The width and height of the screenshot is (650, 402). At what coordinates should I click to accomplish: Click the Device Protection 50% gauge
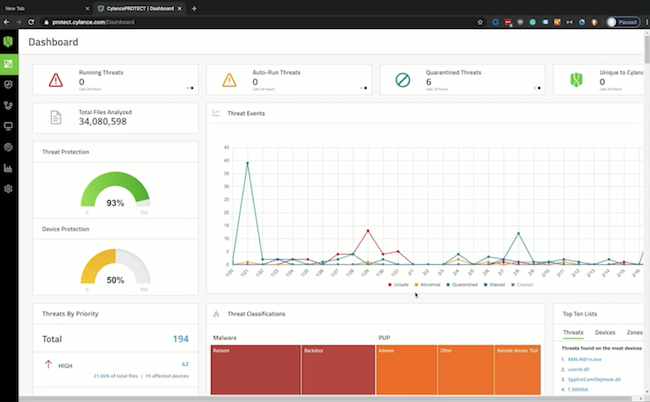[x=115, y=267]
